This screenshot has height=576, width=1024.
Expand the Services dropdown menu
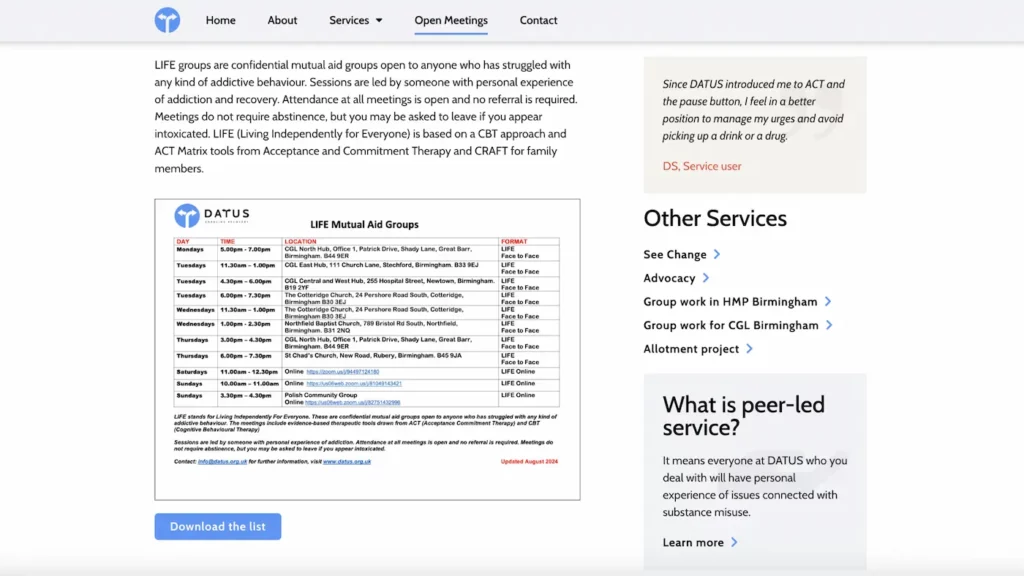pos(356,20)
